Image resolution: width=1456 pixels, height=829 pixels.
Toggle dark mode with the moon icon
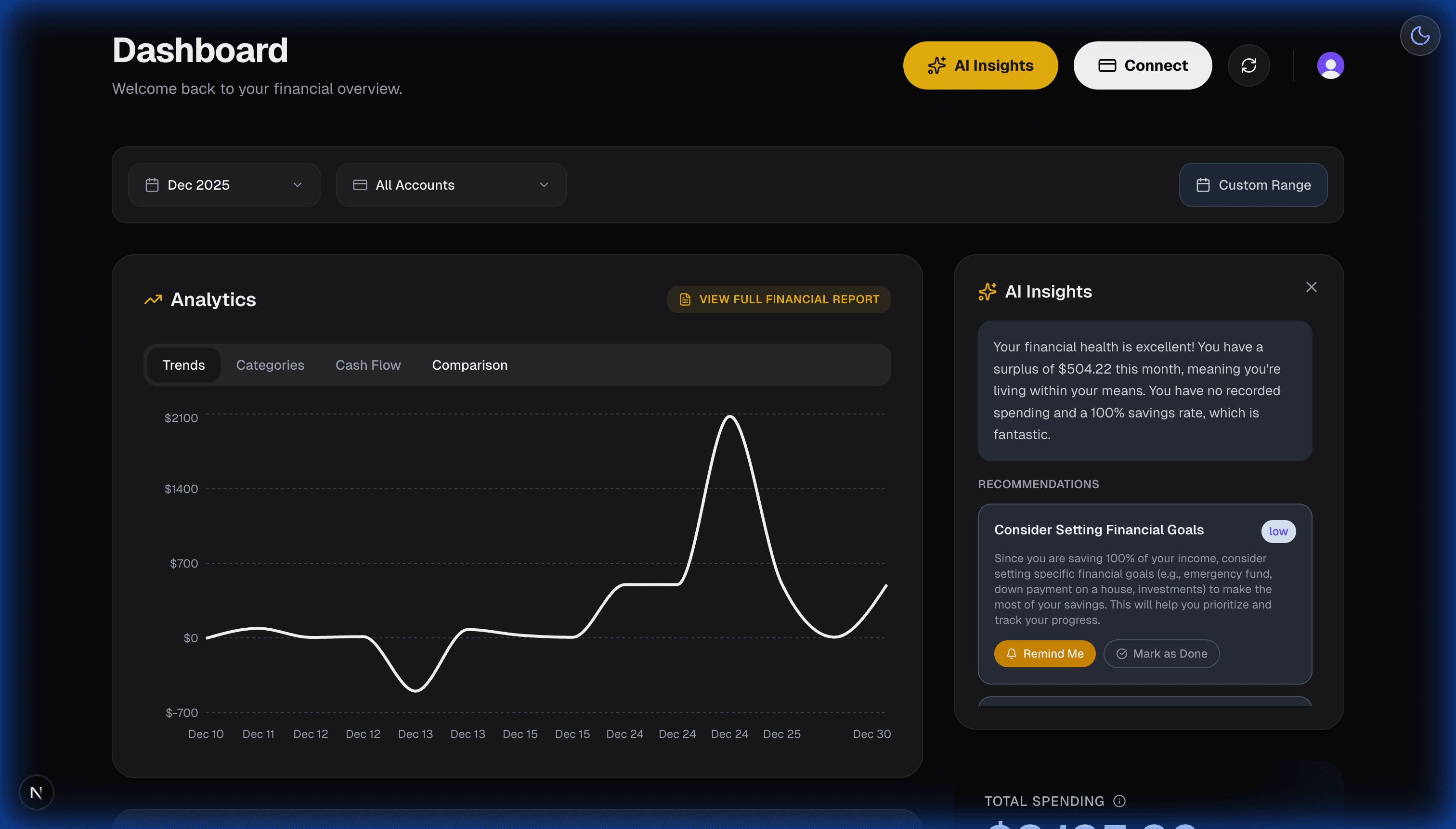1419,35
